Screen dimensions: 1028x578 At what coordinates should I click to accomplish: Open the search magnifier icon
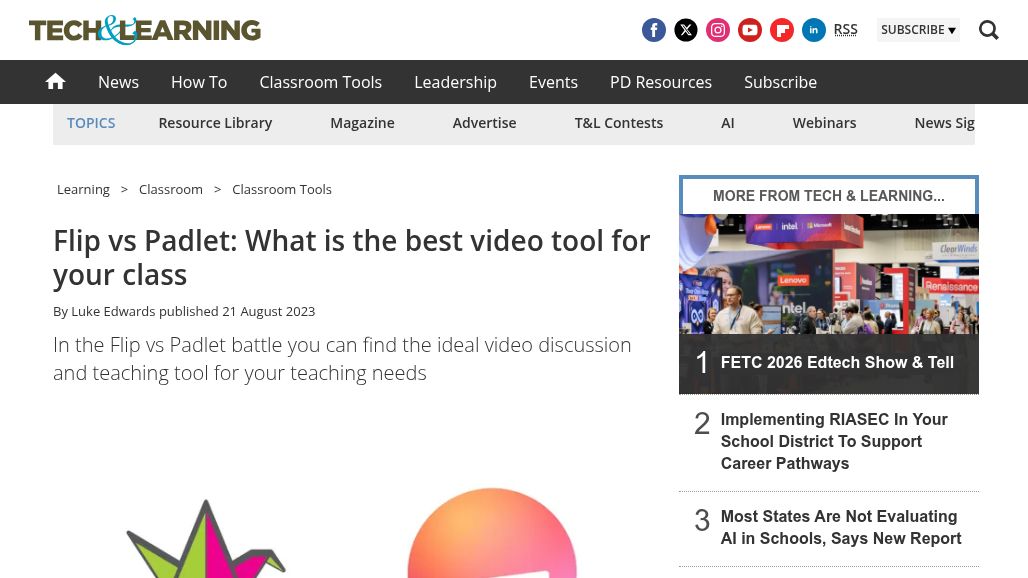pos(988,30)
